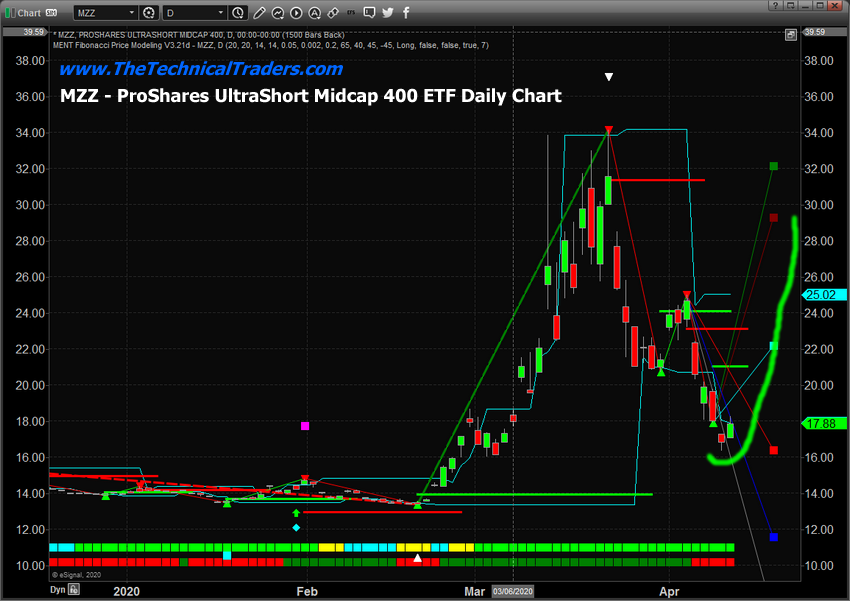Screen dimensions: 850x601
Task: Open the alerts 'A' circle icon
Action: (314, 12)
